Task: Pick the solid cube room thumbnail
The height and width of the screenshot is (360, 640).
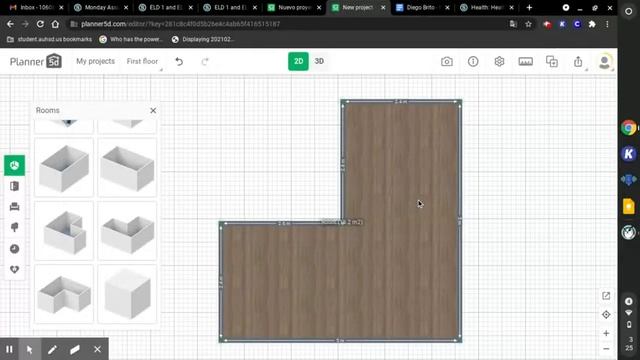Action: [x=127, y=294]
